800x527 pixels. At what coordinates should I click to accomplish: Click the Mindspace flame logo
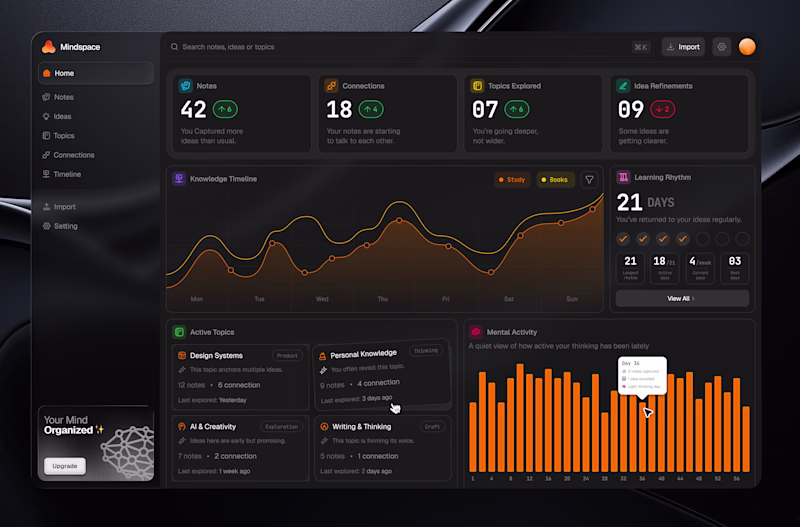(48, 47)
